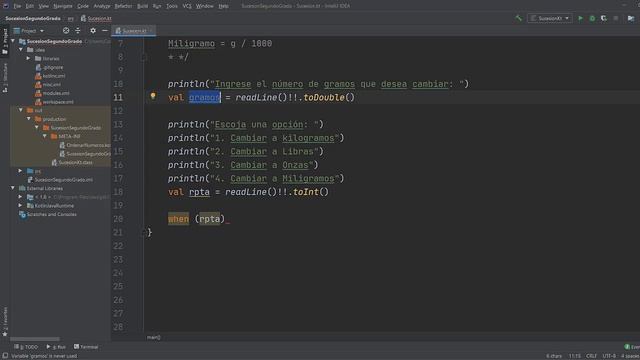640x360 pixels.
Task: Open the Build menu
Action: click(x=142, y=6)
